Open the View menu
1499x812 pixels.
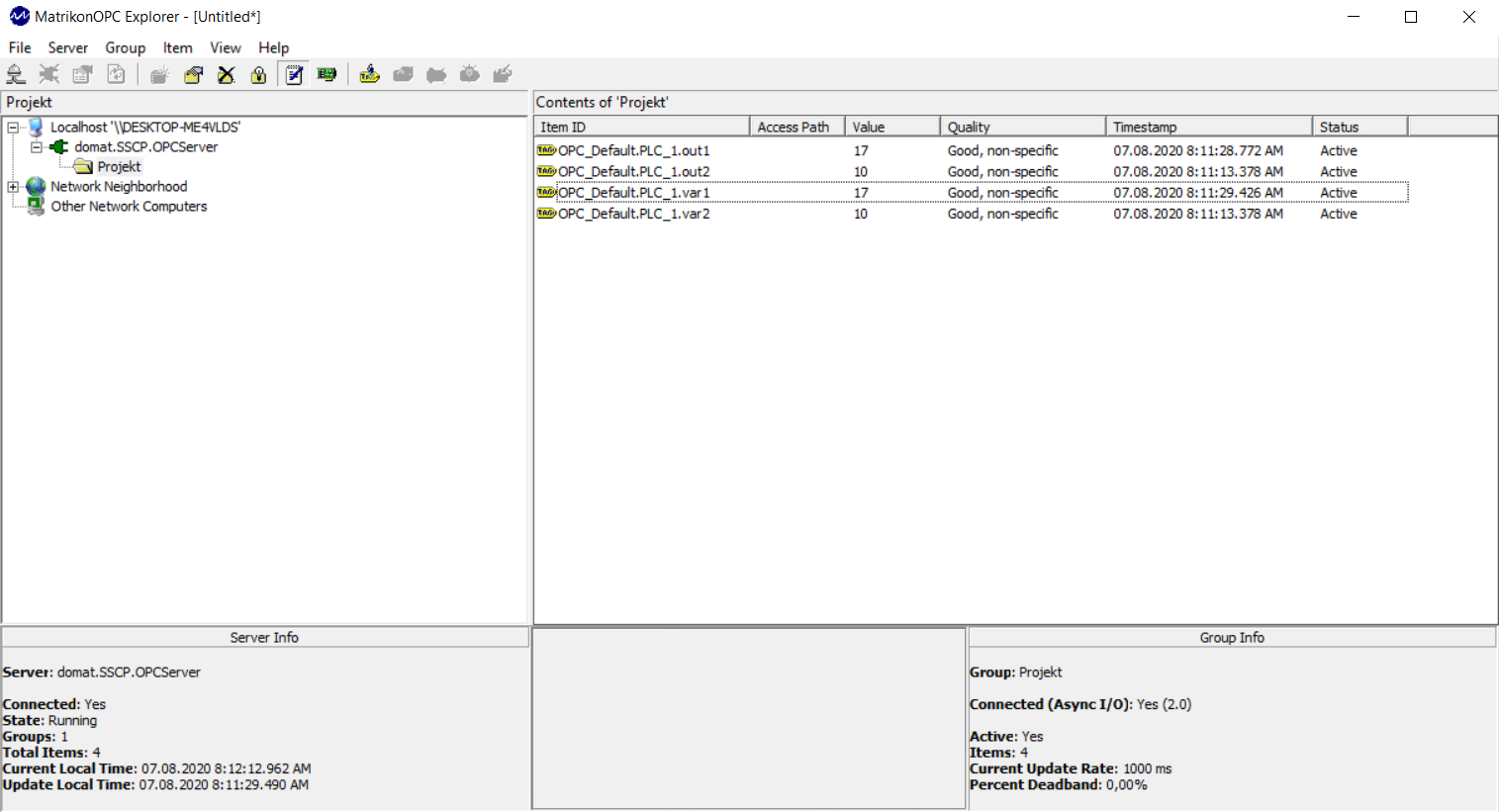[226, 47]
